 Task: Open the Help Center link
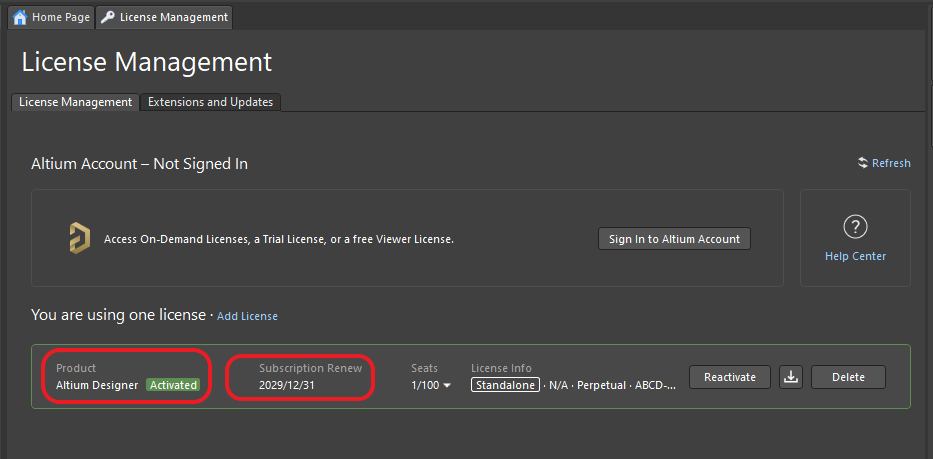(x=855, y=256)
